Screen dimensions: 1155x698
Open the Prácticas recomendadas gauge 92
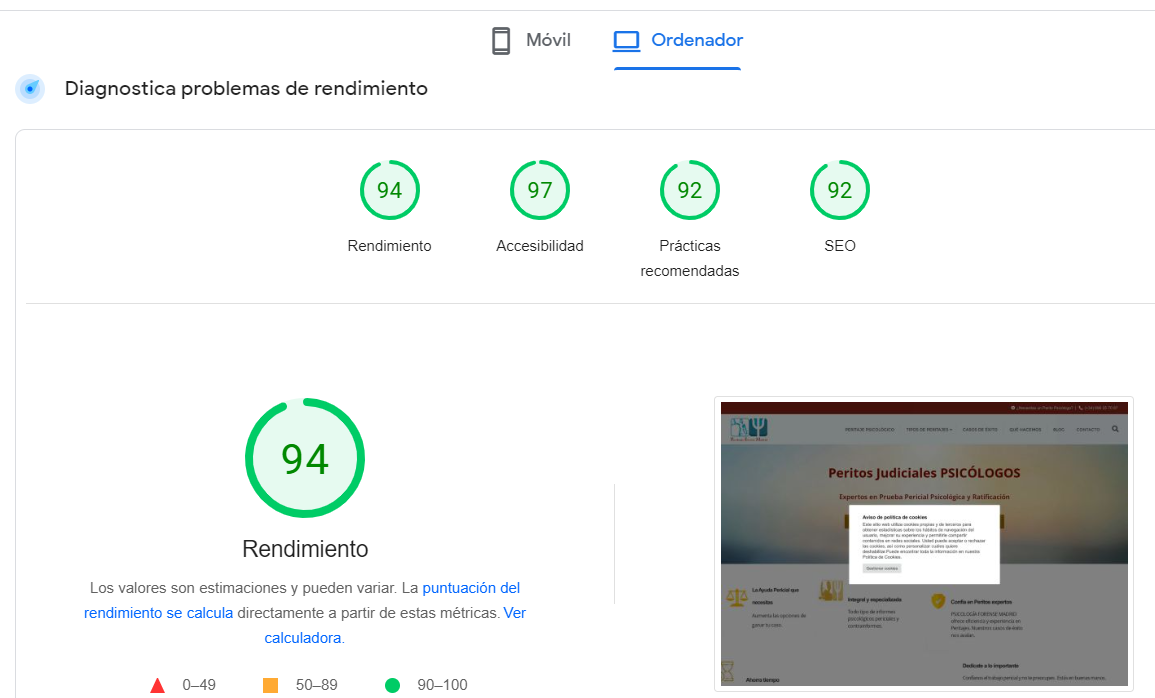(x=689, y=190)
